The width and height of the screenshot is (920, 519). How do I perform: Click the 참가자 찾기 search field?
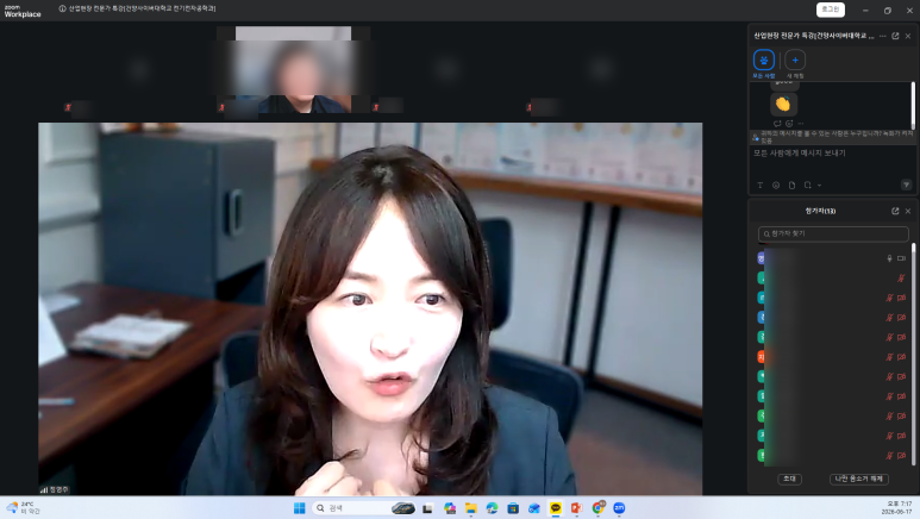[x=833, y=234]
